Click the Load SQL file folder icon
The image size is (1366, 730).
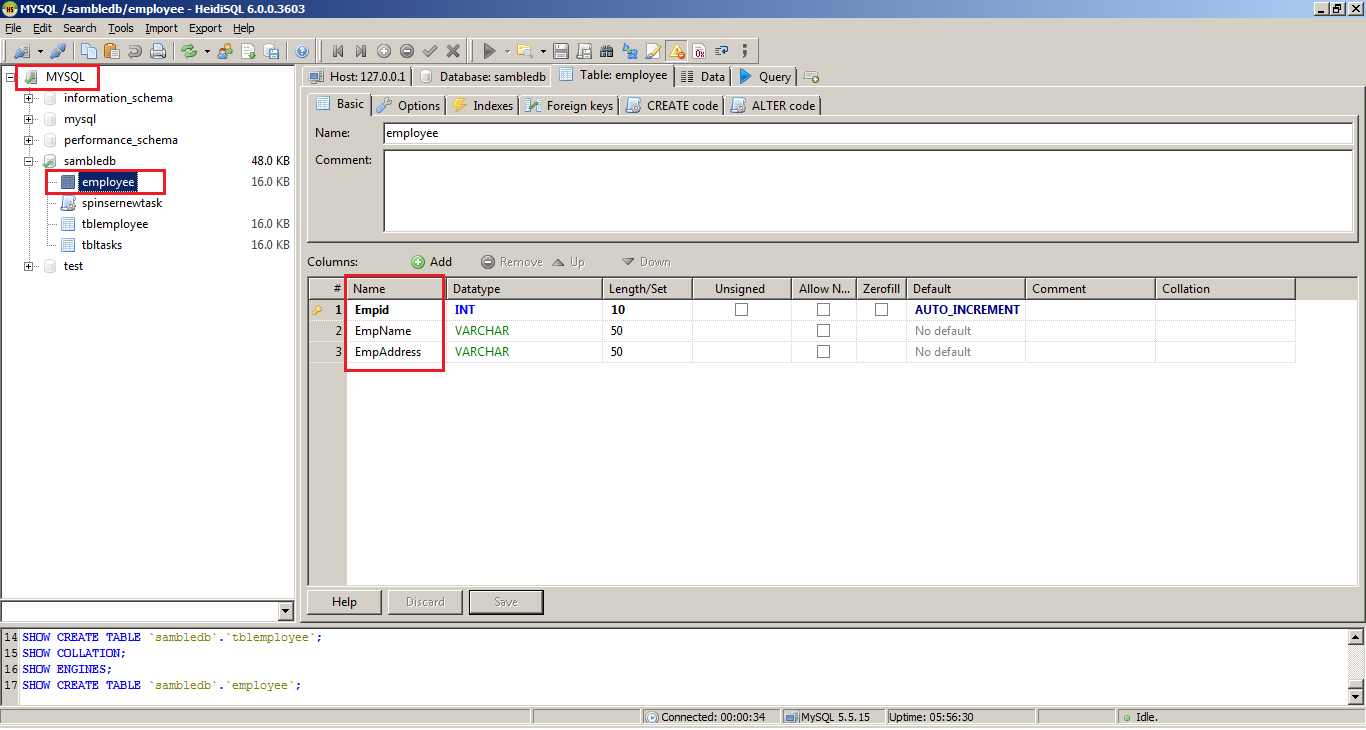click(x=525, y=50)
